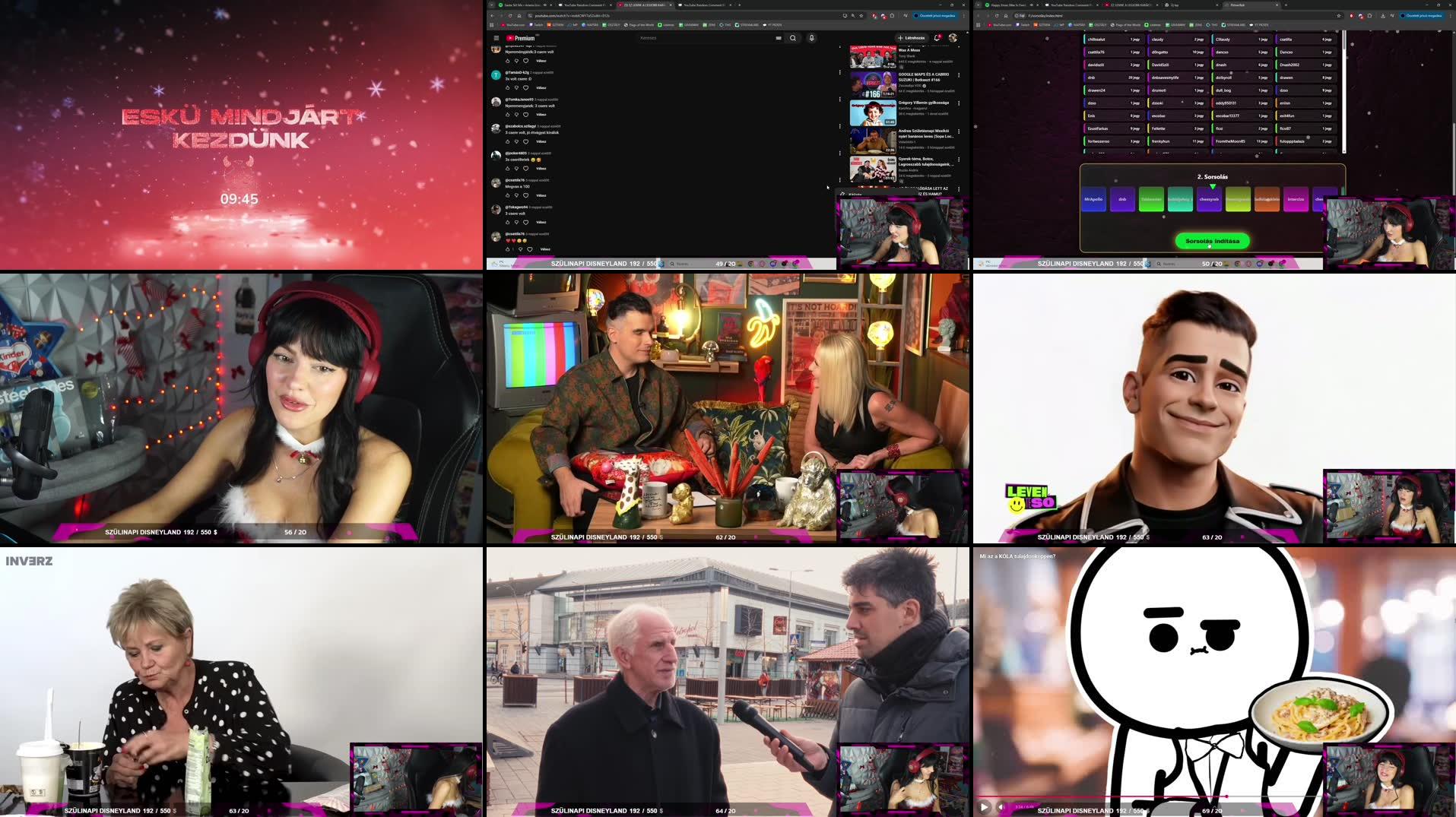Click the video progress bar near 3:34
Viewport: 1456px width, 817px height.
click(x=1228, y=796)
